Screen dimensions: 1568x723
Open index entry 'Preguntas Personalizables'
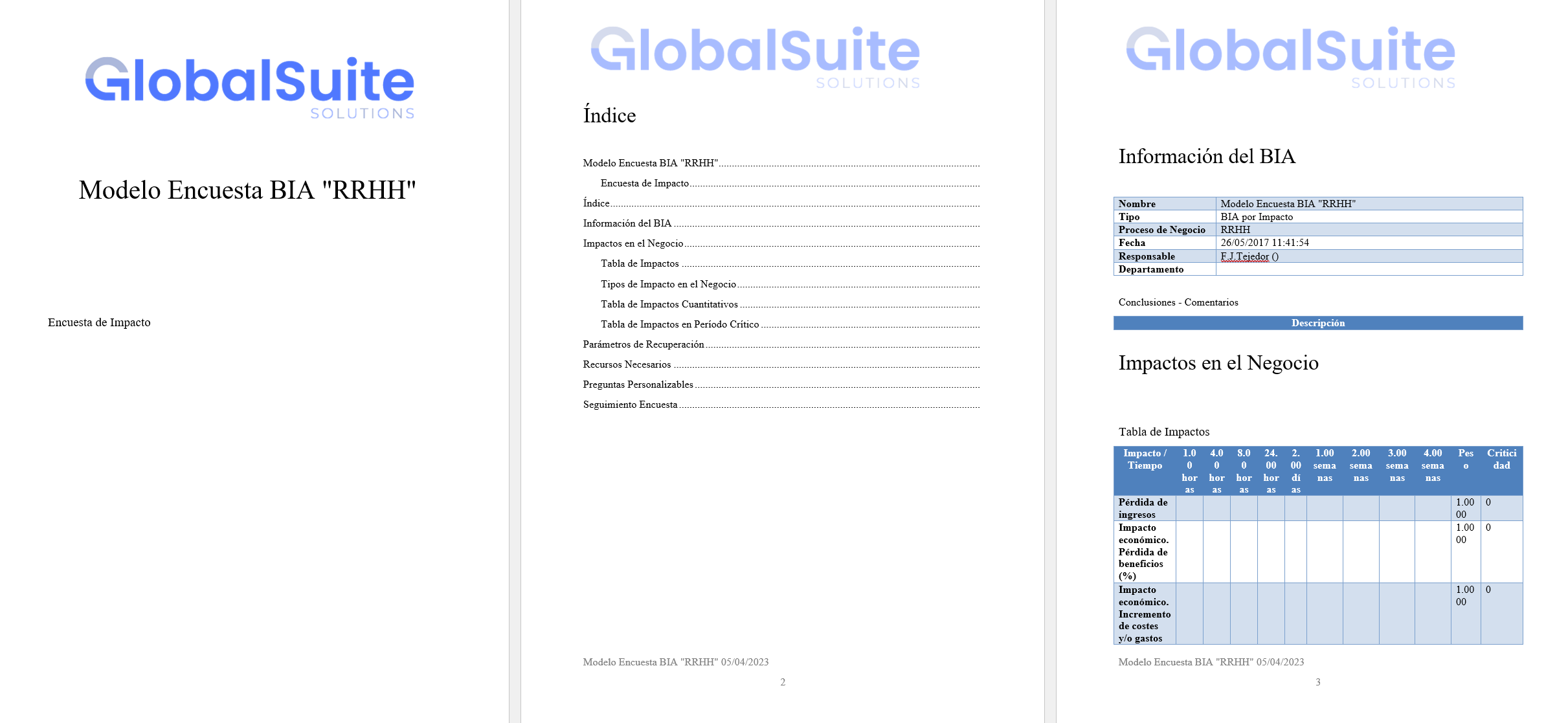tap(781, 384)
